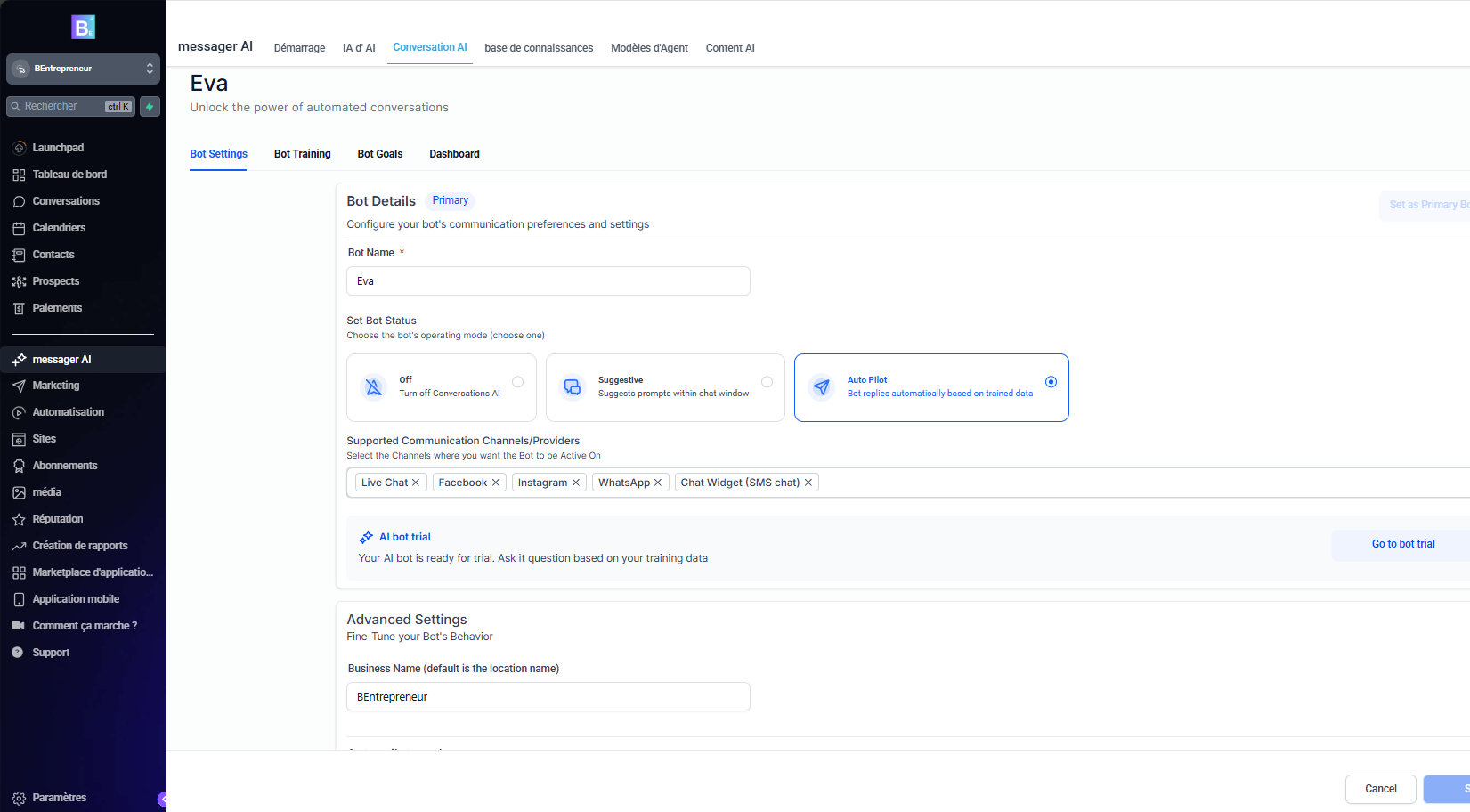The width and height of the screenshot is (1470, 812).
Task: Collapse the sidebar with the purple arrow
Action: pyautogui.click(x=163, y=799)
